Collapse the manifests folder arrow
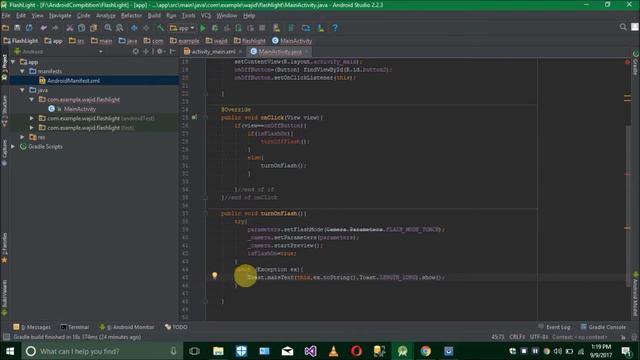This screenshot has width=640, height=360. pos(22,71)
